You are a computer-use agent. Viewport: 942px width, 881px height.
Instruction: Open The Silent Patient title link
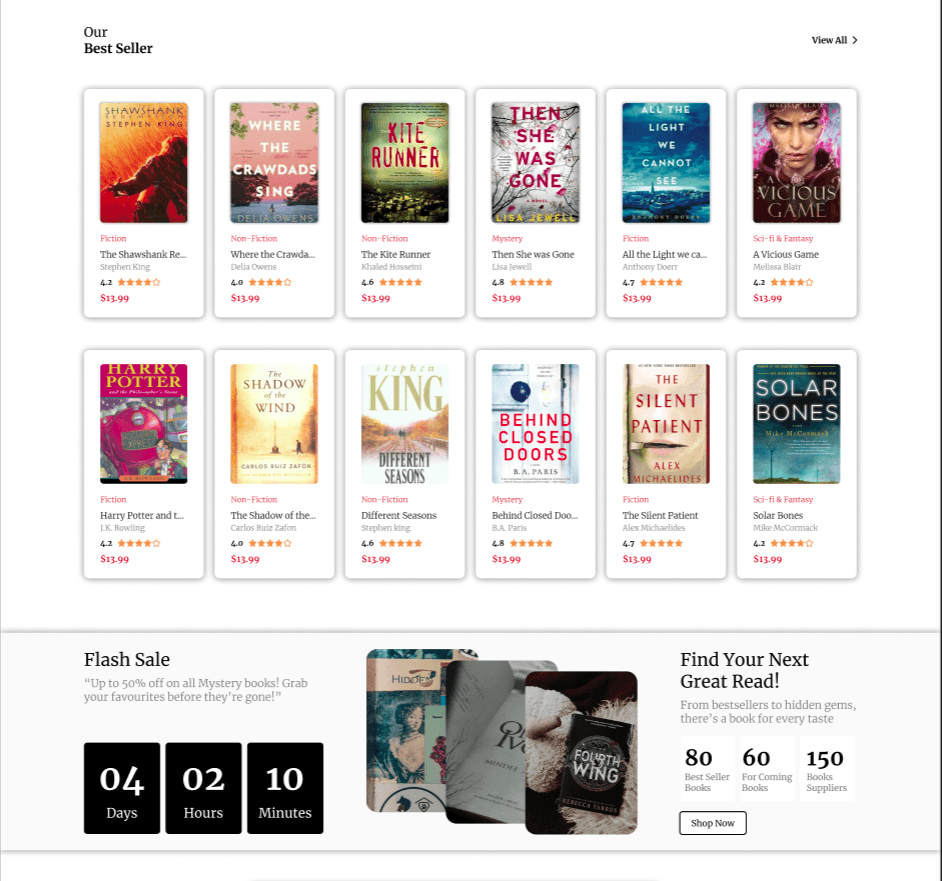pyautogui.click(x=660, y=515)
